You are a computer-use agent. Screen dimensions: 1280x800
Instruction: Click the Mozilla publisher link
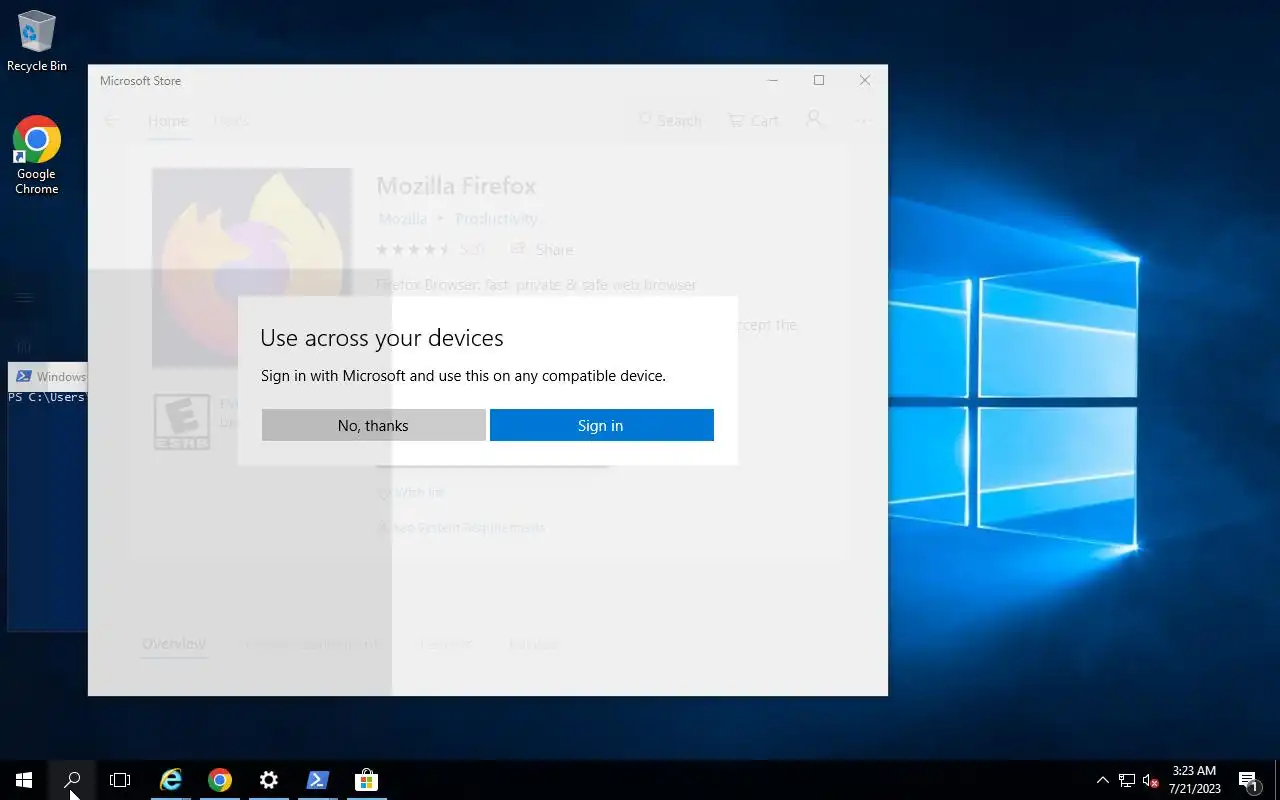coord(402,218)
